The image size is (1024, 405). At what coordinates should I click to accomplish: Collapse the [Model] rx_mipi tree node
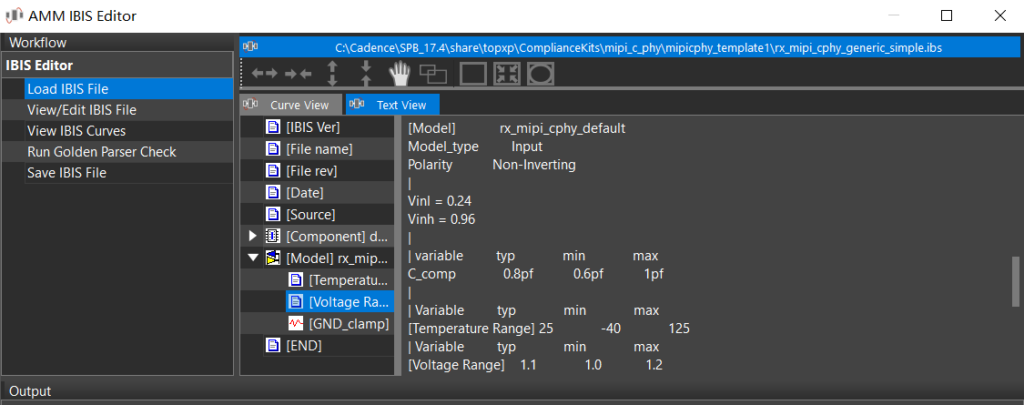pyautogui.click(x=252, y=258)
